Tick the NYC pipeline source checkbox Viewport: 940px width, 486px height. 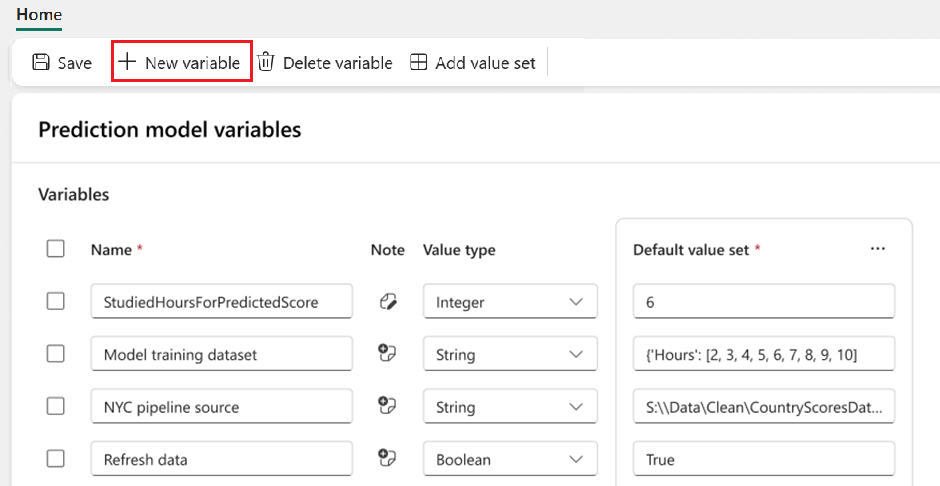coord(56,407)
